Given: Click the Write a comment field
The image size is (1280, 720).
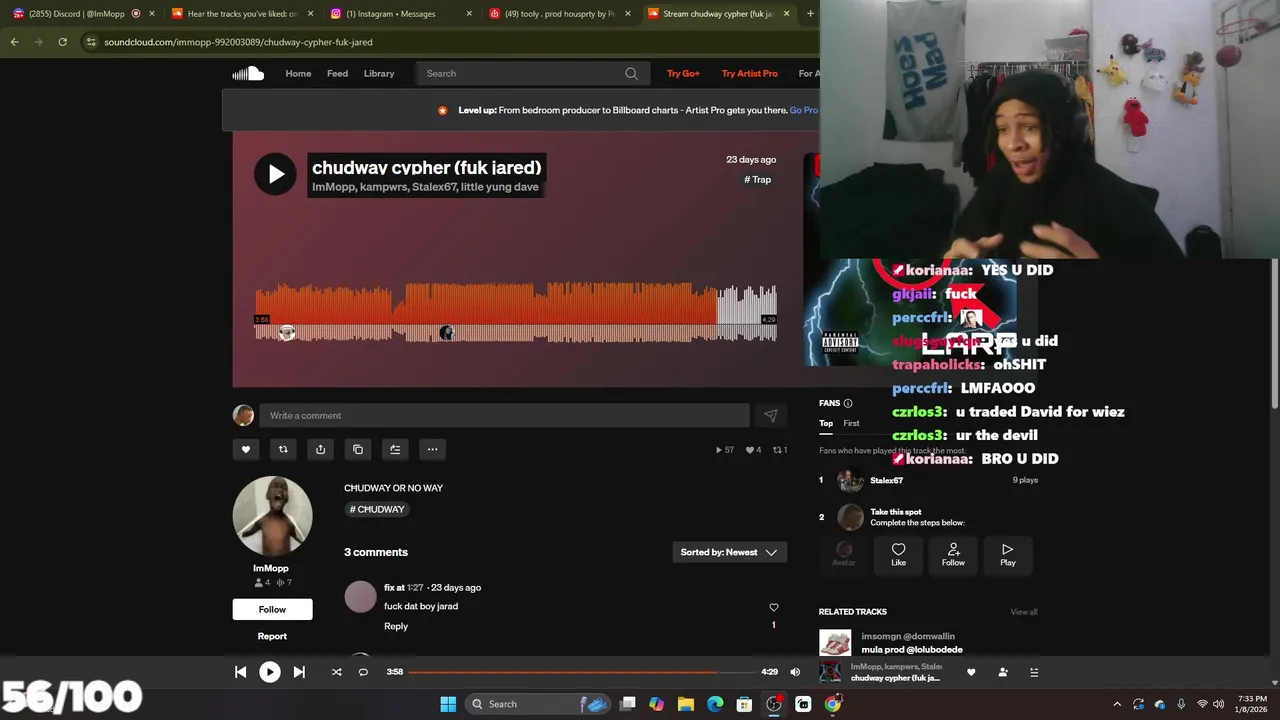Looking at the screenshot, I should [504, 415].
